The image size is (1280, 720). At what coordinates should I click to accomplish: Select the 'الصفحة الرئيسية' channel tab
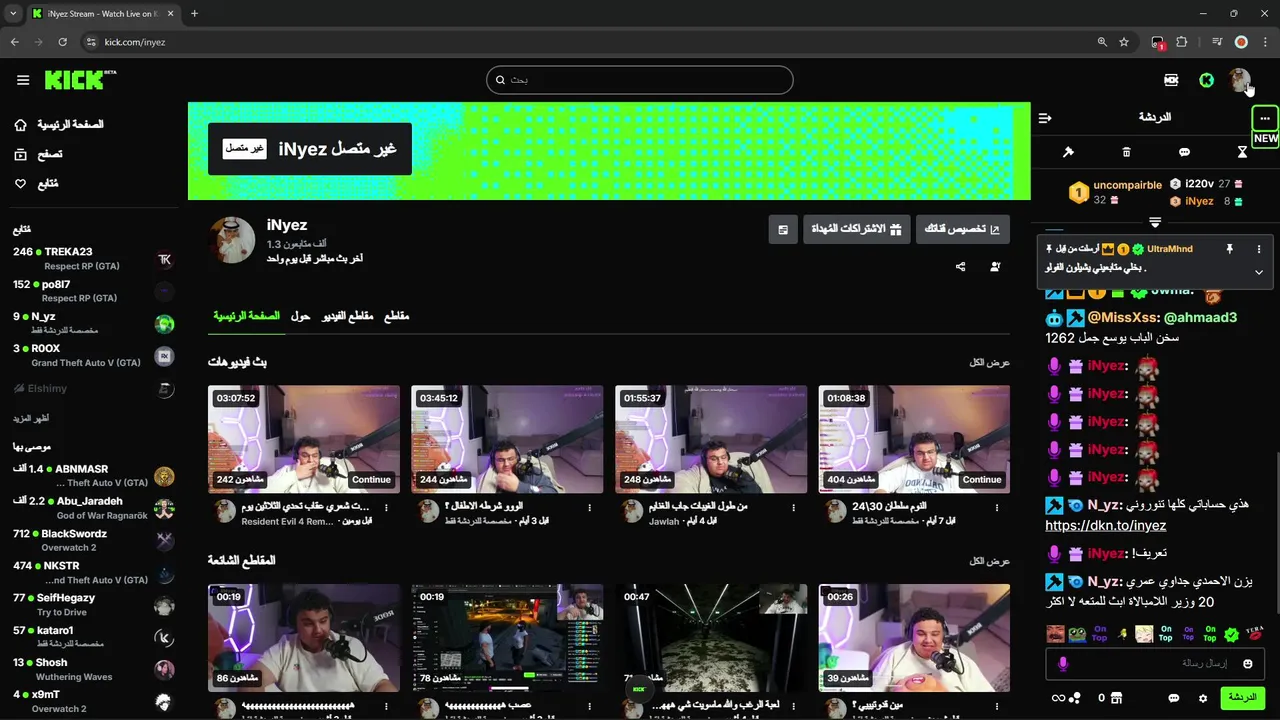tap(246, 316)
